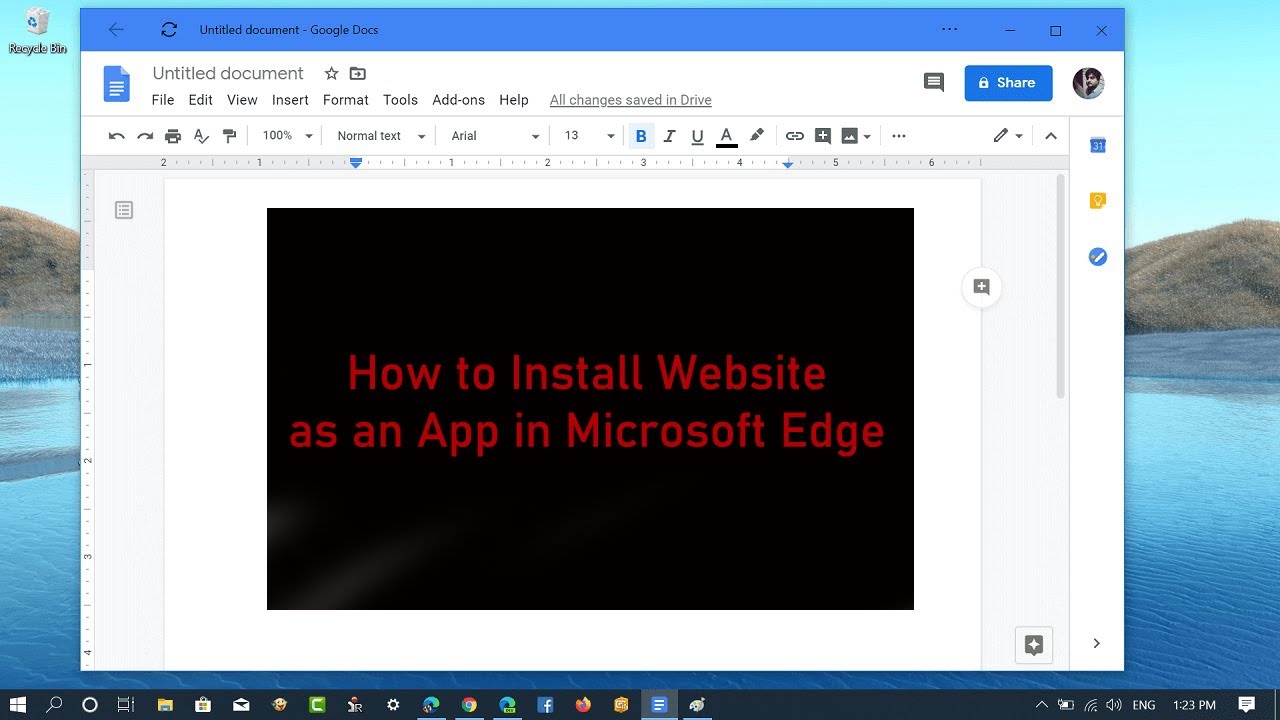Open the Insert menu
1280x720 pixels.
click(290, 100)
